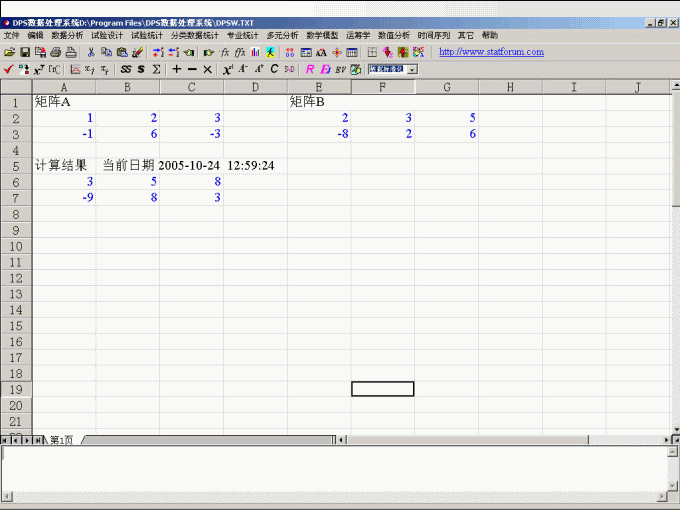Open the http://www.statforum.com link
This screenshot has height=510, width=680.
[x=491, y=52]
